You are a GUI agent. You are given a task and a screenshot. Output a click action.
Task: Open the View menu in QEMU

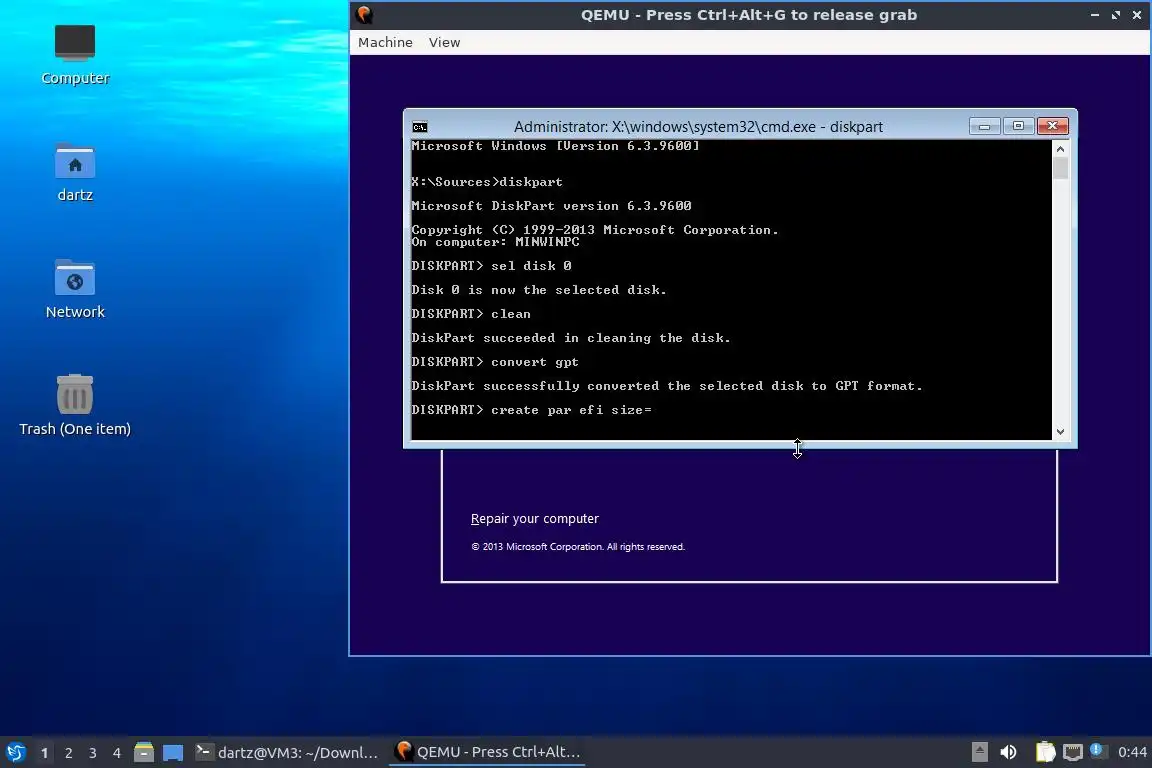coord(444,43)
